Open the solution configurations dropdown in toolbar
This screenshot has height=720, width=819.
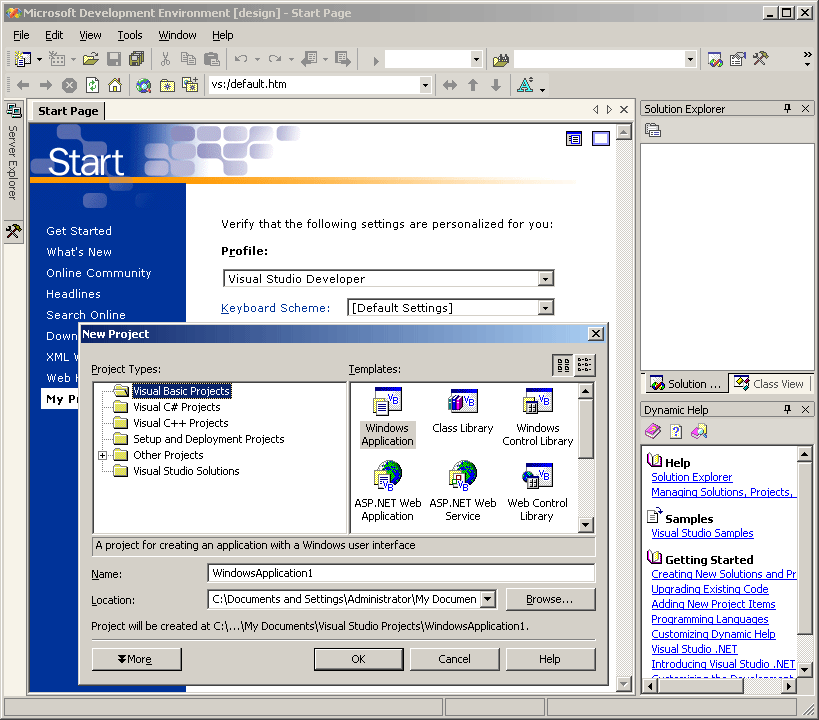coord(476,60)
